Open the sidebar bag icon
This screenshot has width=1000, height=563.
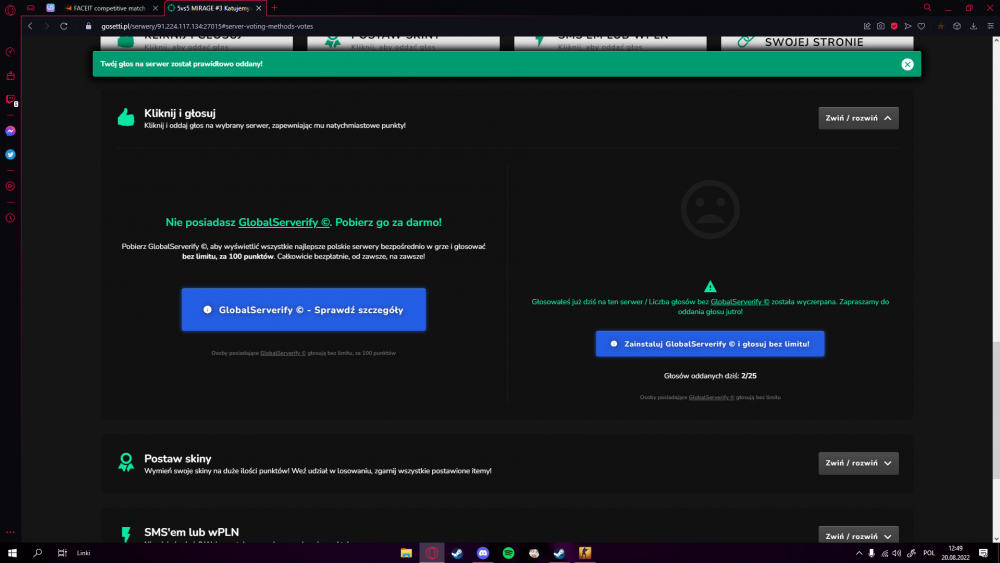pyautogui.click(x=10, y=76)
